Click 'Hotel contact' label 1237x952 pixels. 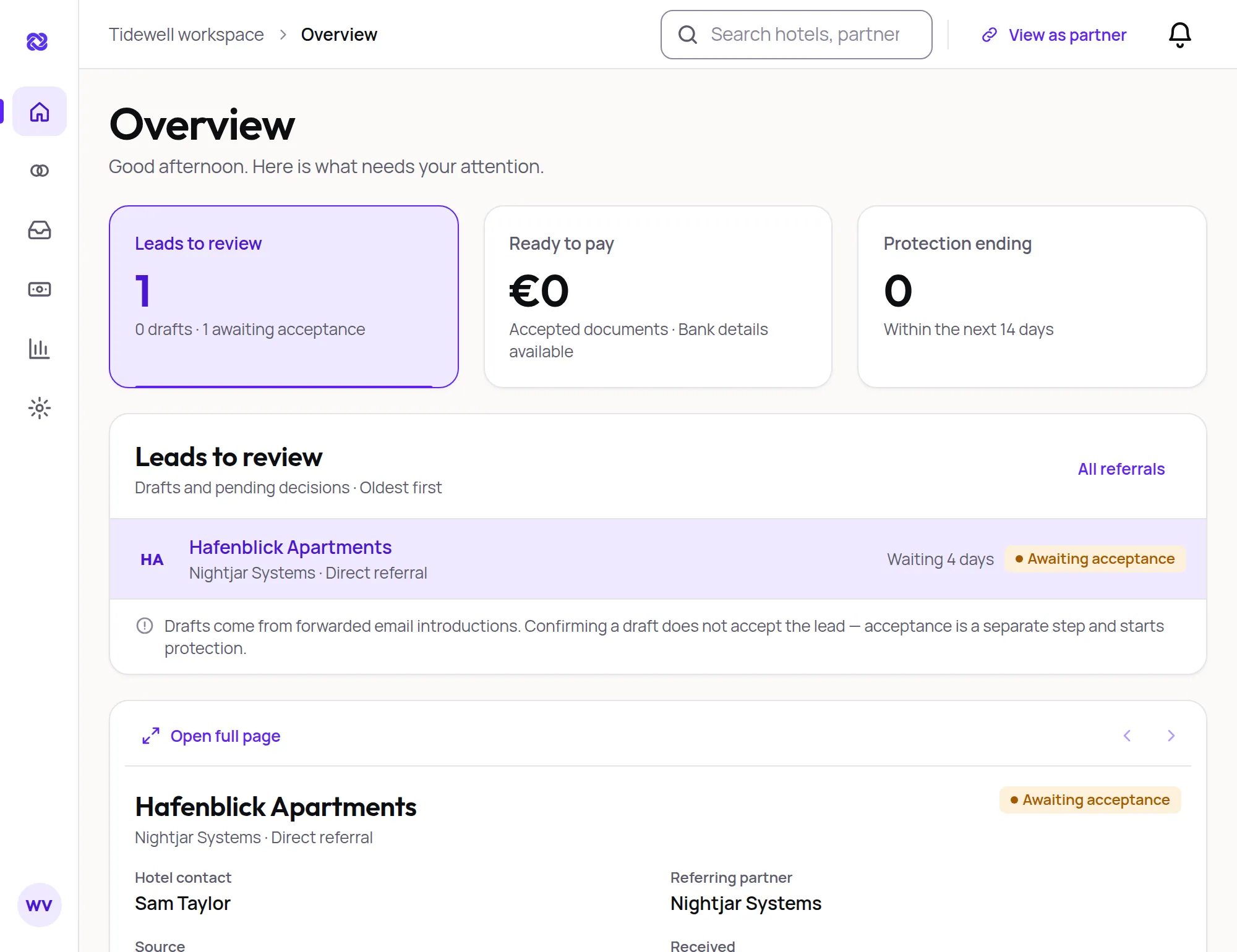183,878
